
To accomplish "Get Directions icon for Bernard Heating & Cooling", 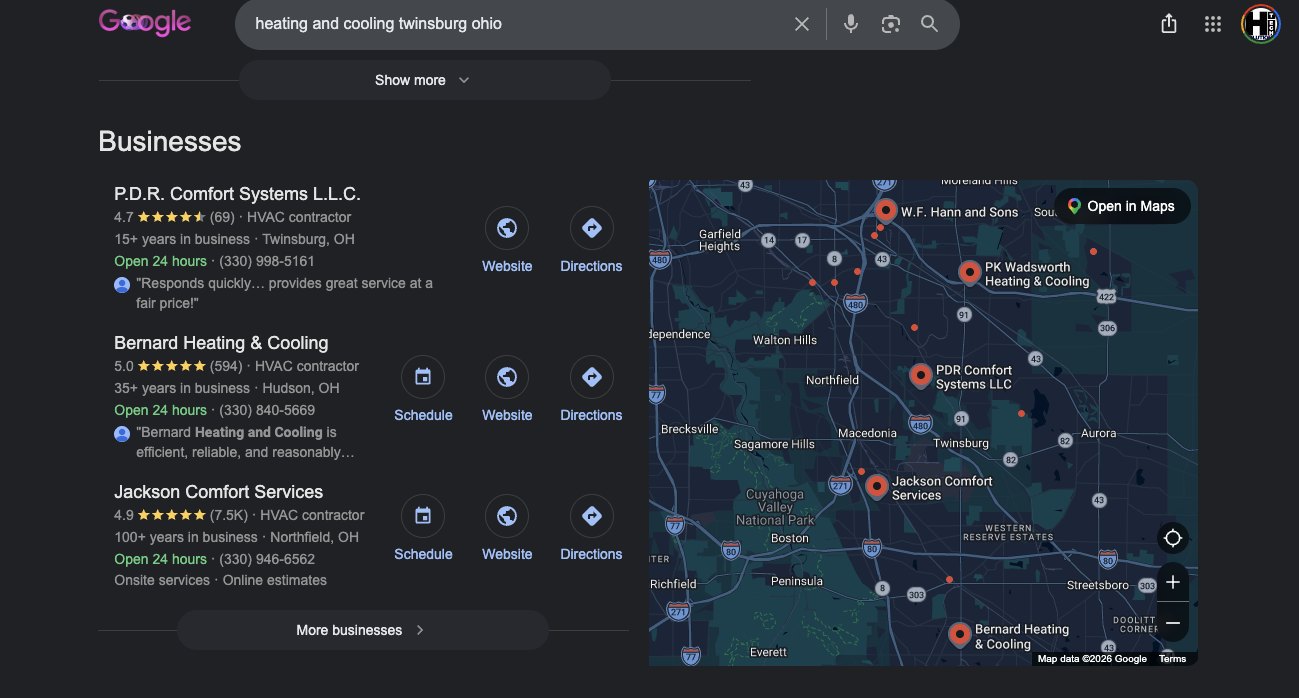I will click(591, 378).
